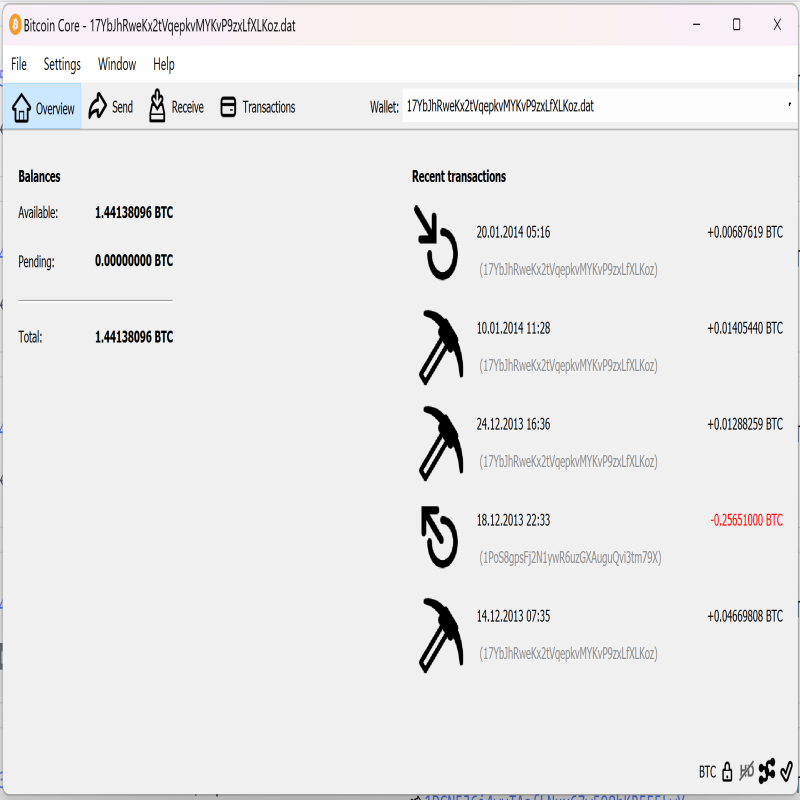Viewport: 800px width, 800px height.
Task: Click the address under the 20.01.2014 transaction
Action: pyautogui.click(x=568, y=270)
